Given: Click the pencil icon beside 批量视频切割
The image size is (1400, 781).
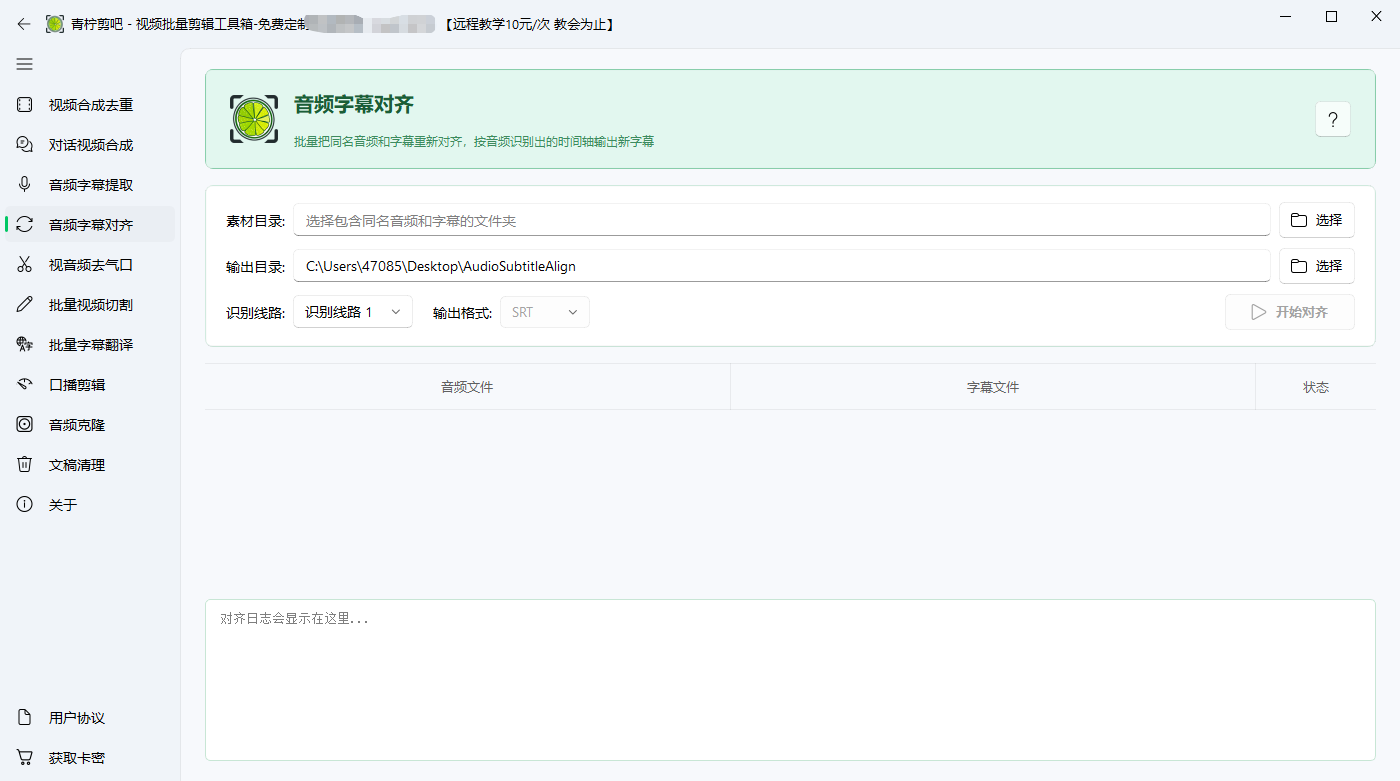Looking at the screenshot, I should [25, 305].
